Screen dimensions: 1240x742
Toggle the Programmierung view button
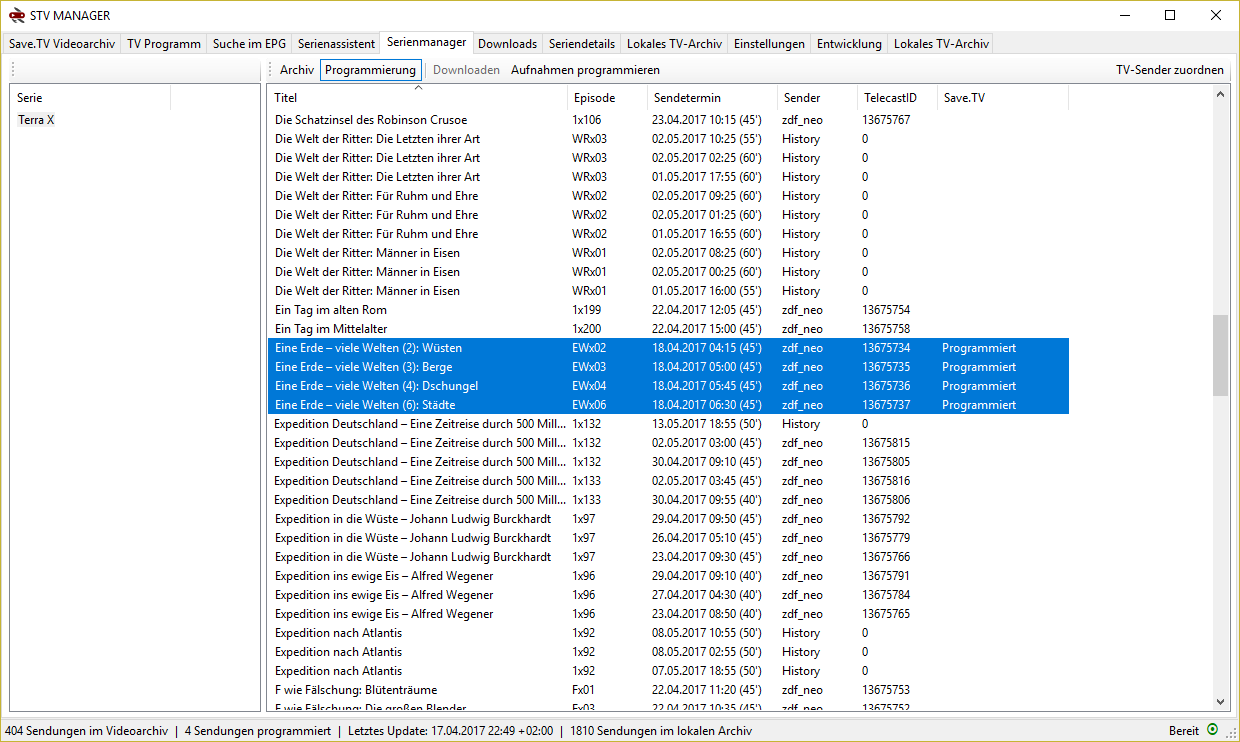coord(370,70)
